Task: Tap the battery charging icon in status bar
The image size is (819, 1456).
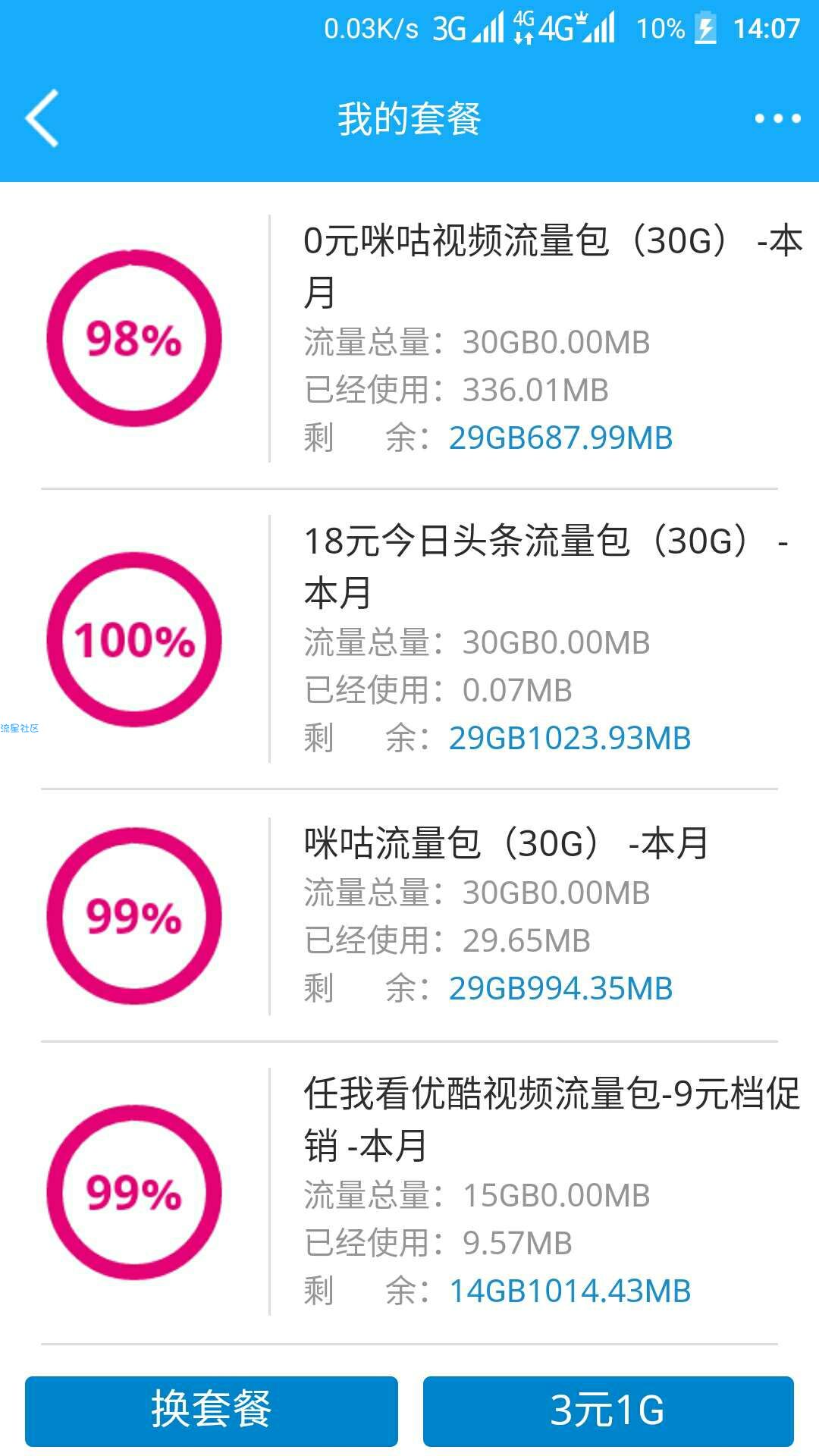Action: click(706, 29)
